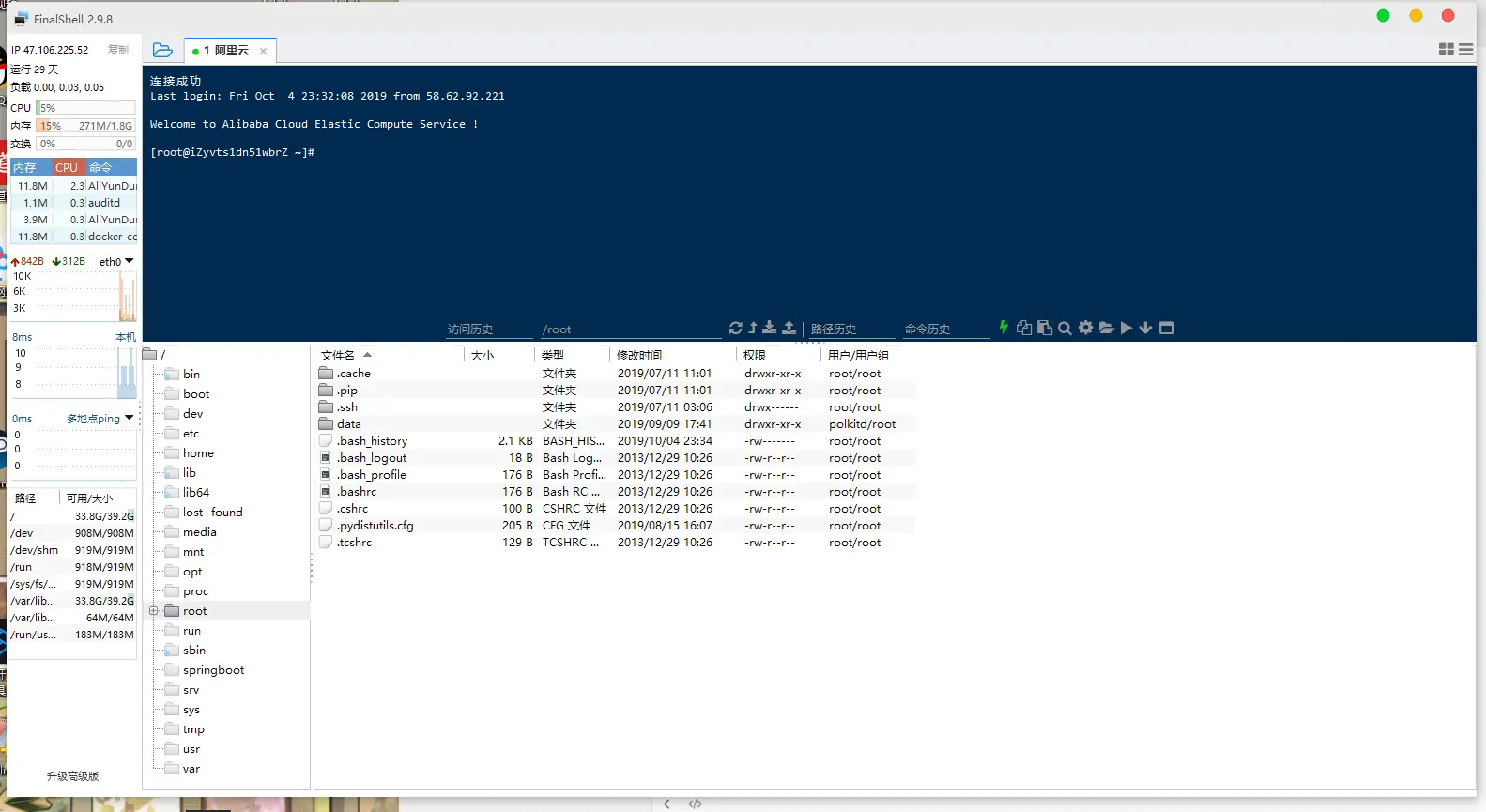Viewport: 1486px width, 812px height.
Task: Open terminal settings gear icon
Action: 1086,328
